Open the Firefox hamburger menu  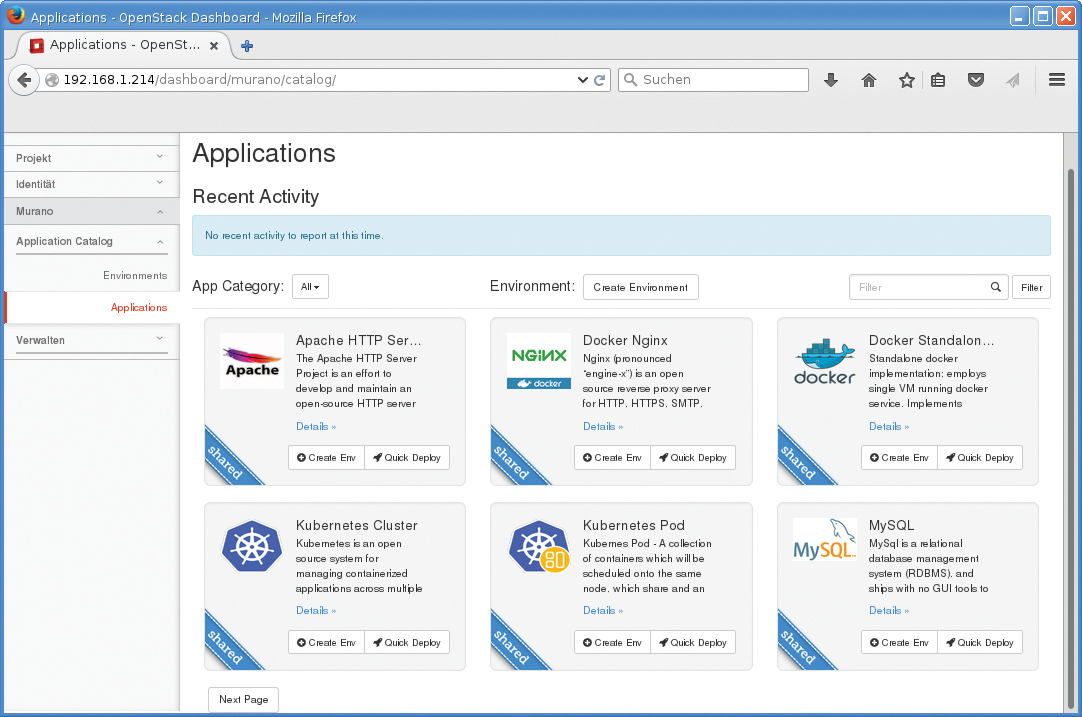coord(1055,80)
